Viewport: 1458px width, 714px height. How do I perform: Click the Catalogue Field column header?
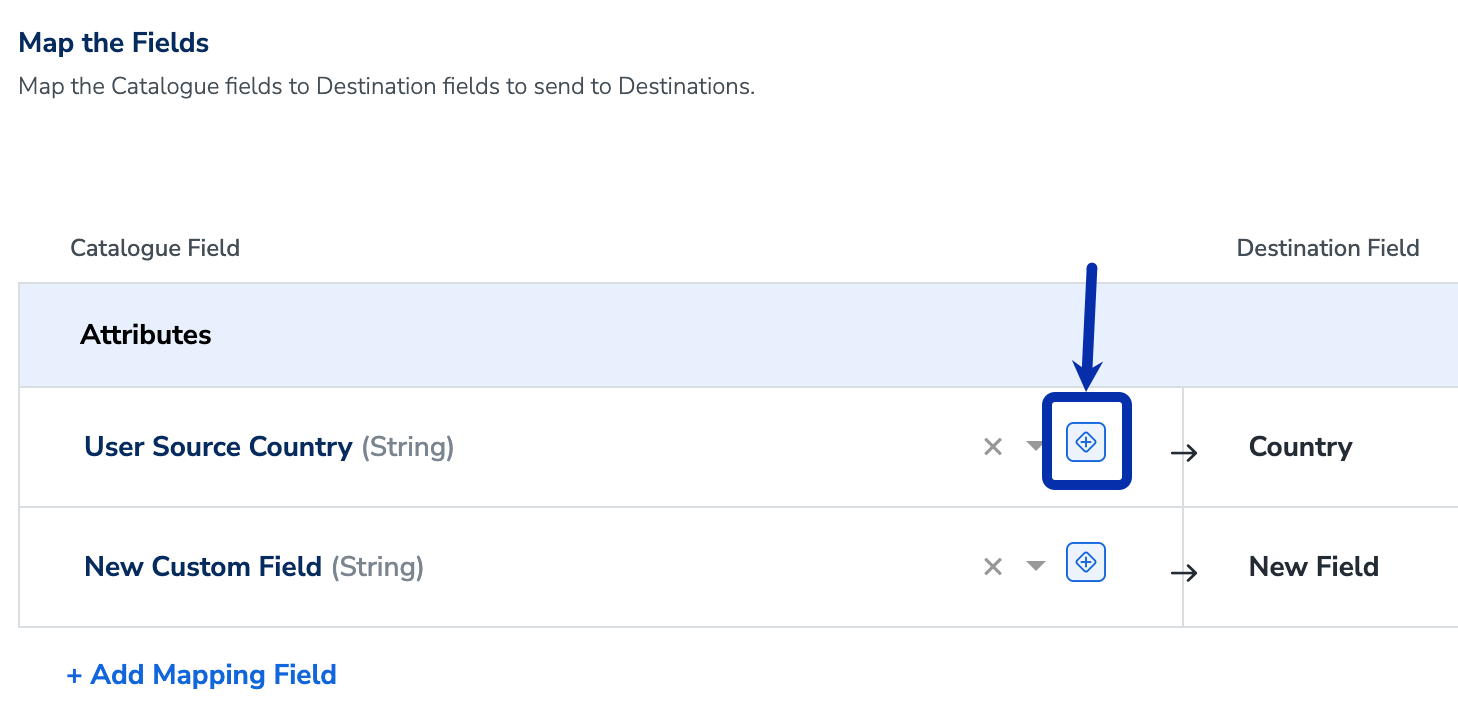point(155,248)
